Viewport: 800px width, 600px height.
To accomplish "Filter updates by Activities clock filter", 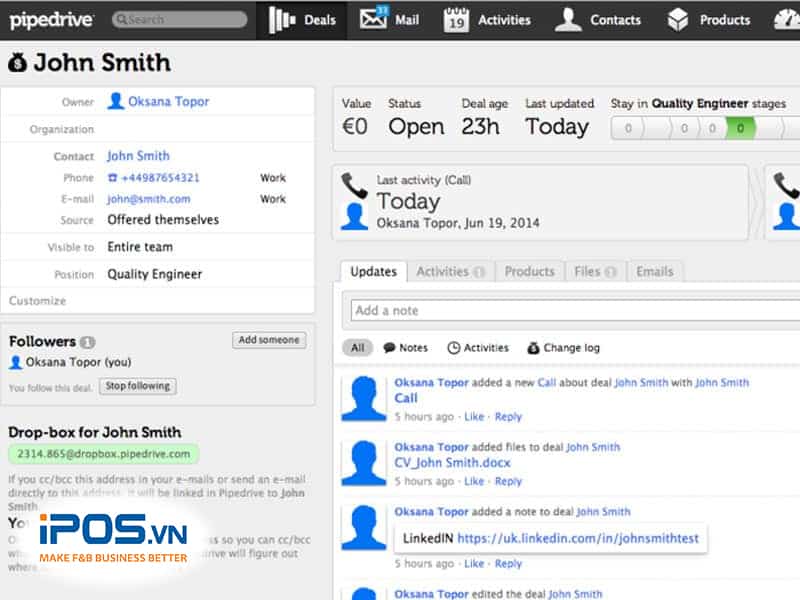I will 477,348.
